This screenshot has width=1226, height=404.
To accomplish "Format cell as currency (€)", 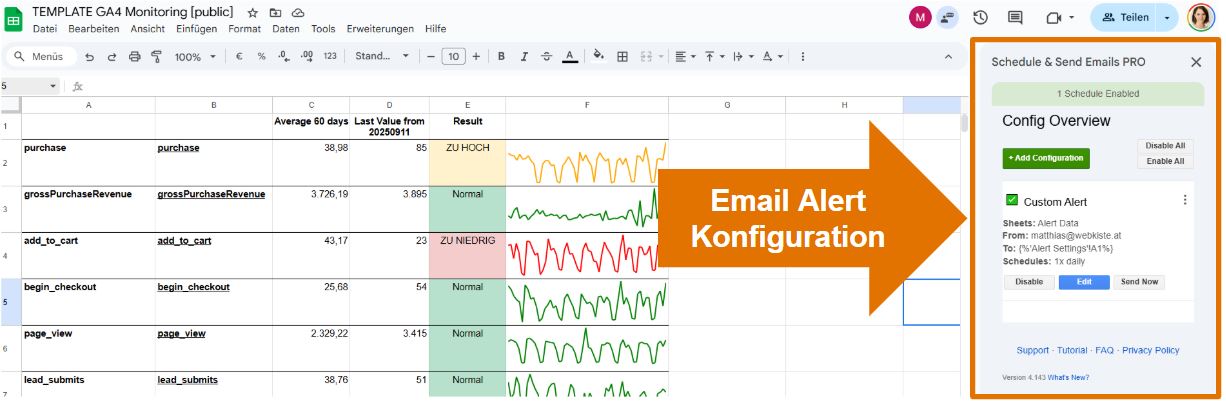I will 240,57.
